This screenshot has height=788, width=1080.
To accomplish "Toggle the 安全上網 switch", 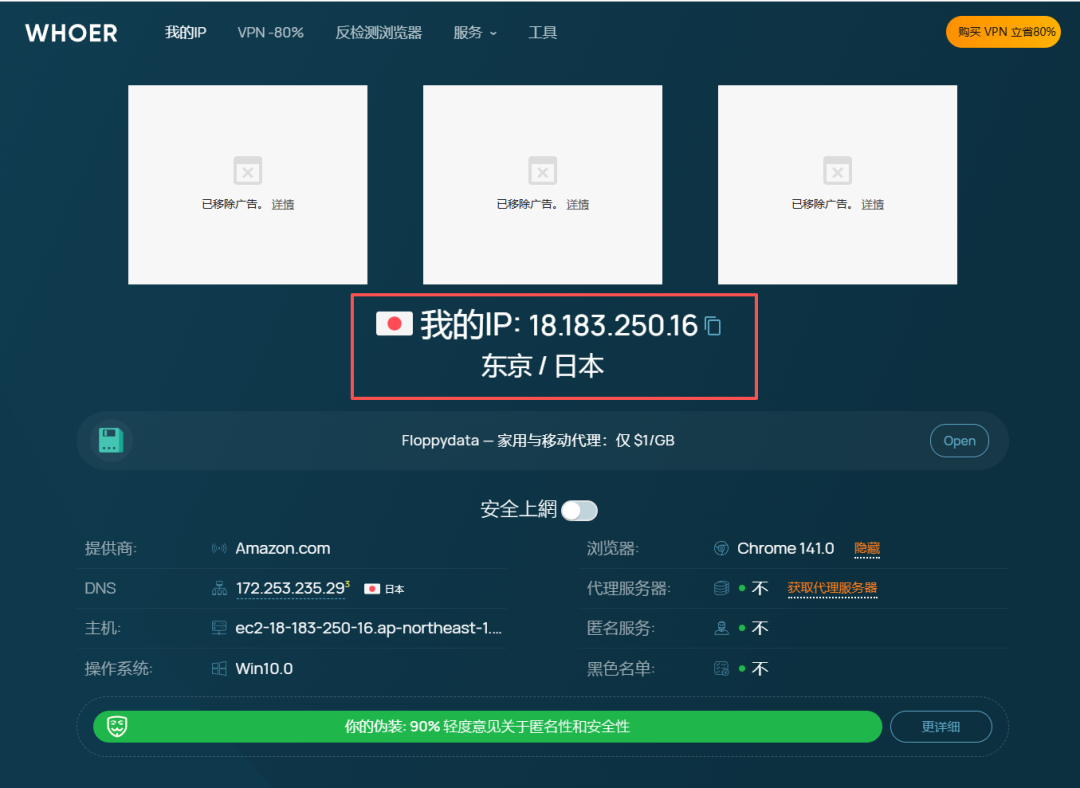I will point(579,510).
